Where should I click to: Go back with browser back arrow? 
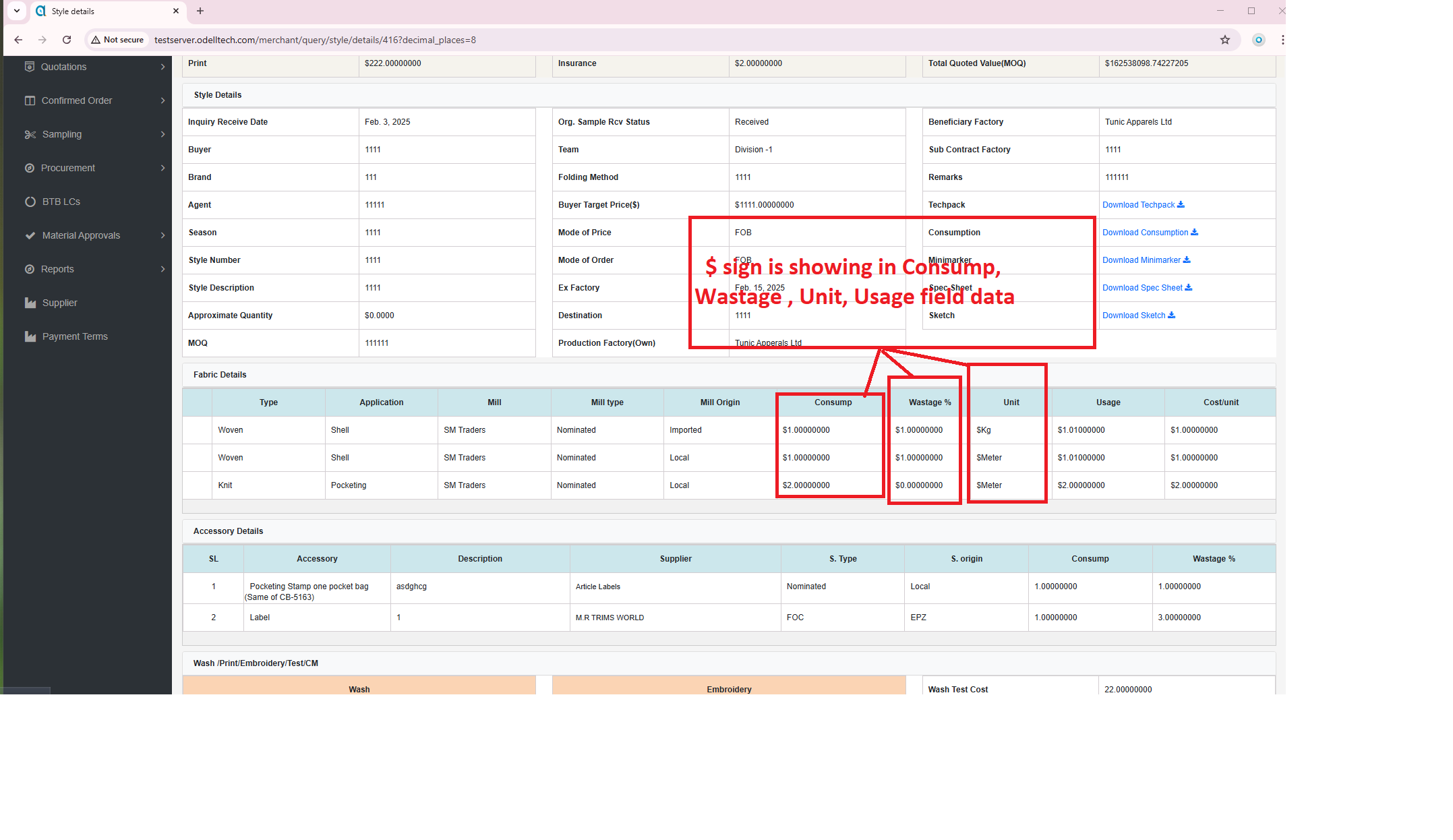(18, 40)
